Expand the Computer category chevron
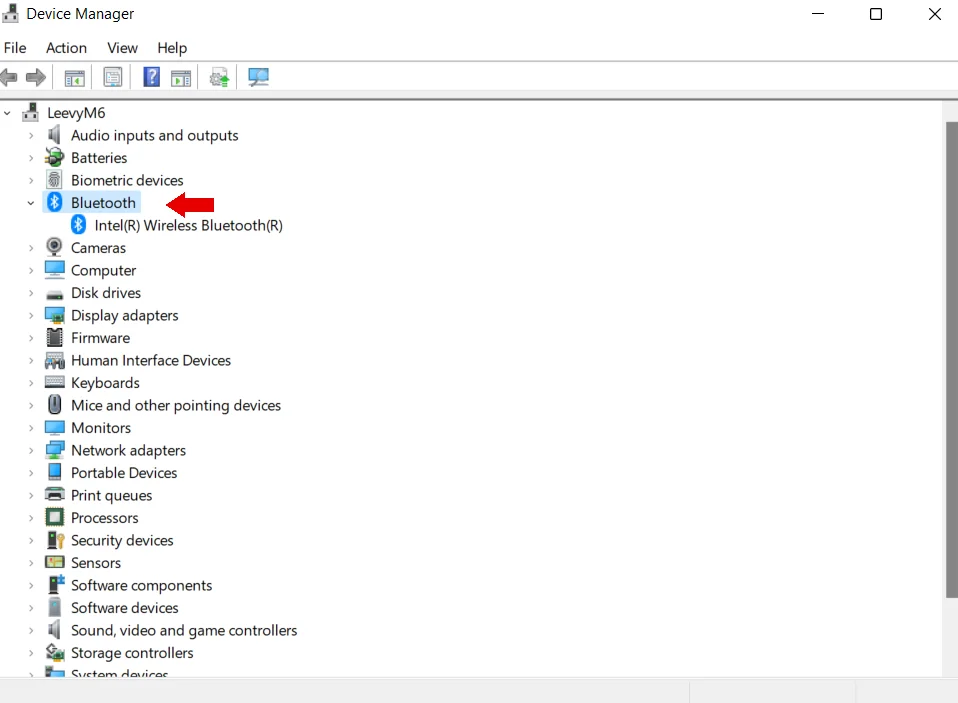 click(31, 271)
